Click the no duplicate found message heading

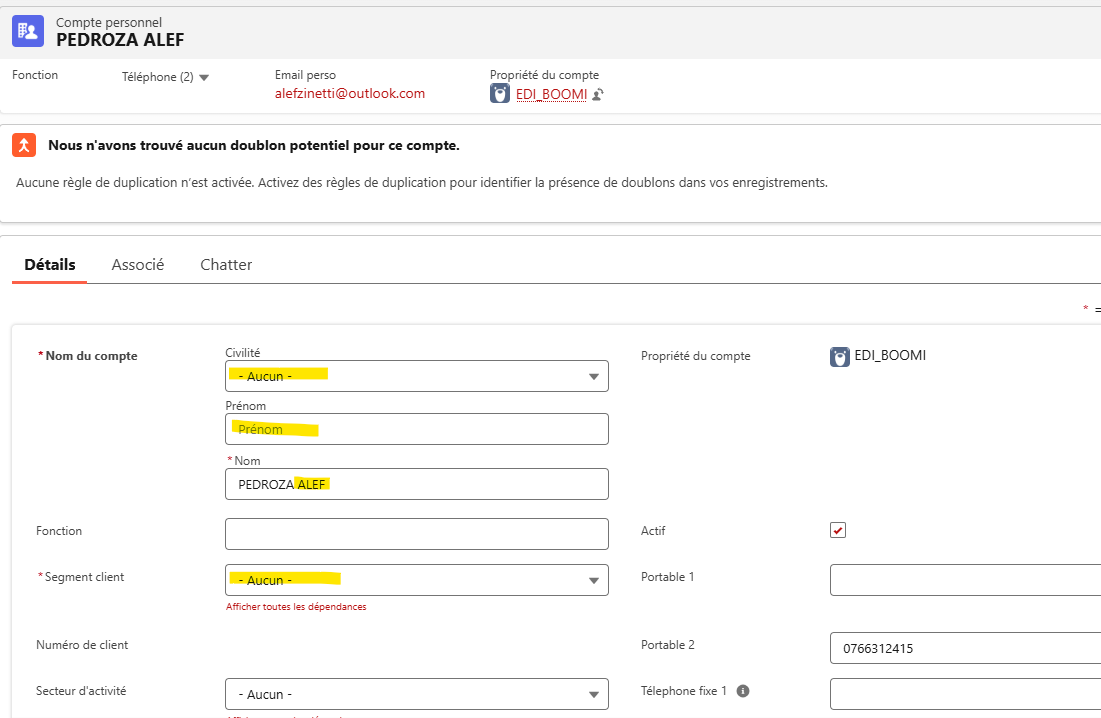253,145
